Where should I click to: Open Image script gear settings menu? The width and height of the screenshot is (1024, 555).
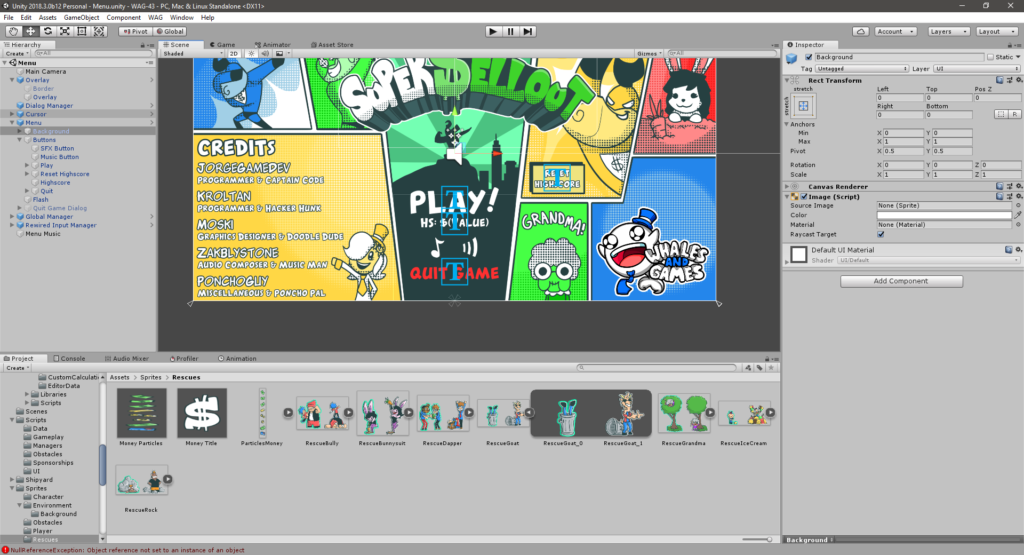coord(1018,197)
